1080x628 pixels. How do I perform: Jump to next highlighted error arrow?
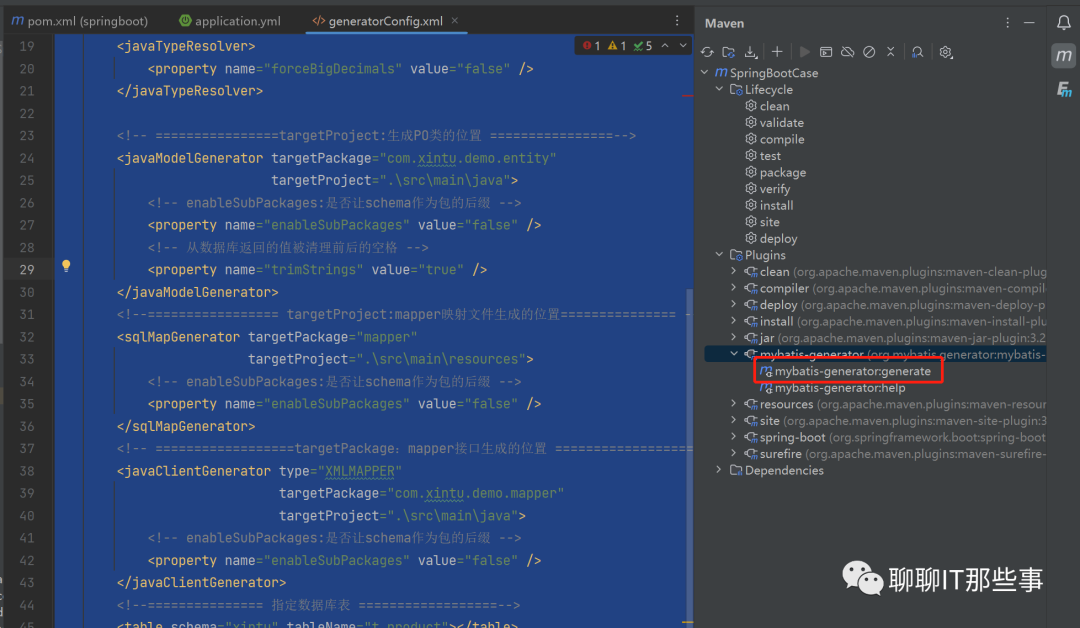[683, 46]
